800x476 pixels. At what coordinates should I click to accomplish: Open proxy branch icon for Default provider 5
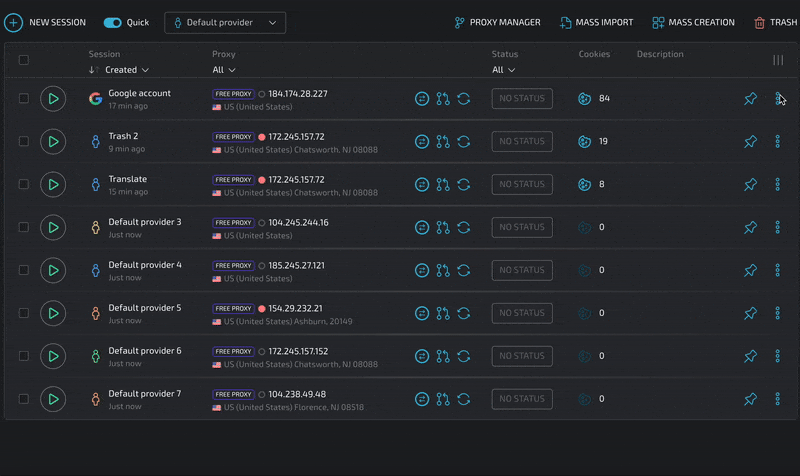point(443,313)
